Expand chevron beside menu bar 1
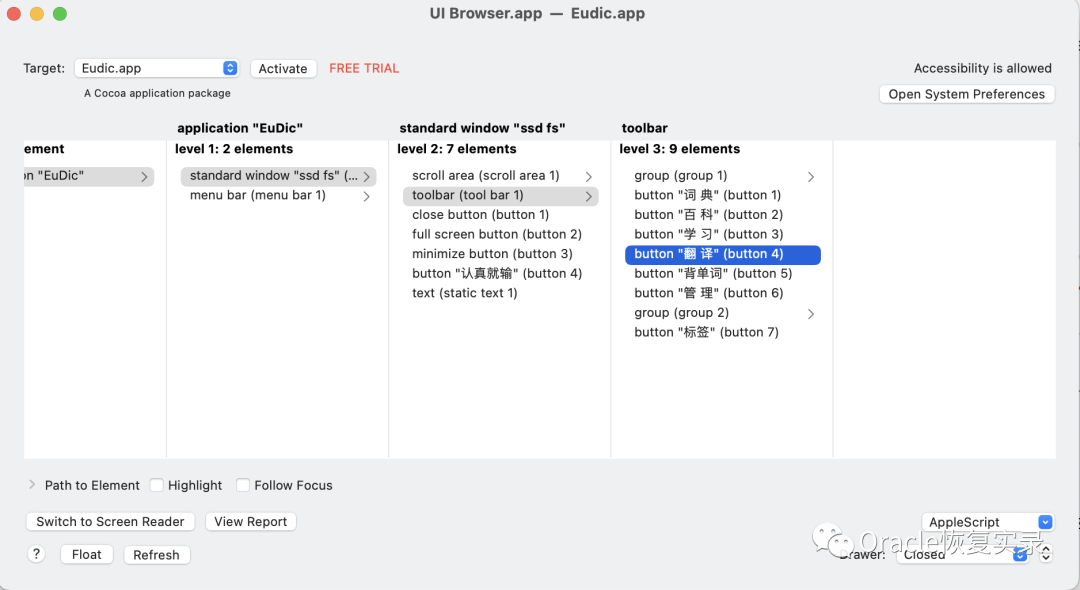1080x590 pixels. (366, 196)
